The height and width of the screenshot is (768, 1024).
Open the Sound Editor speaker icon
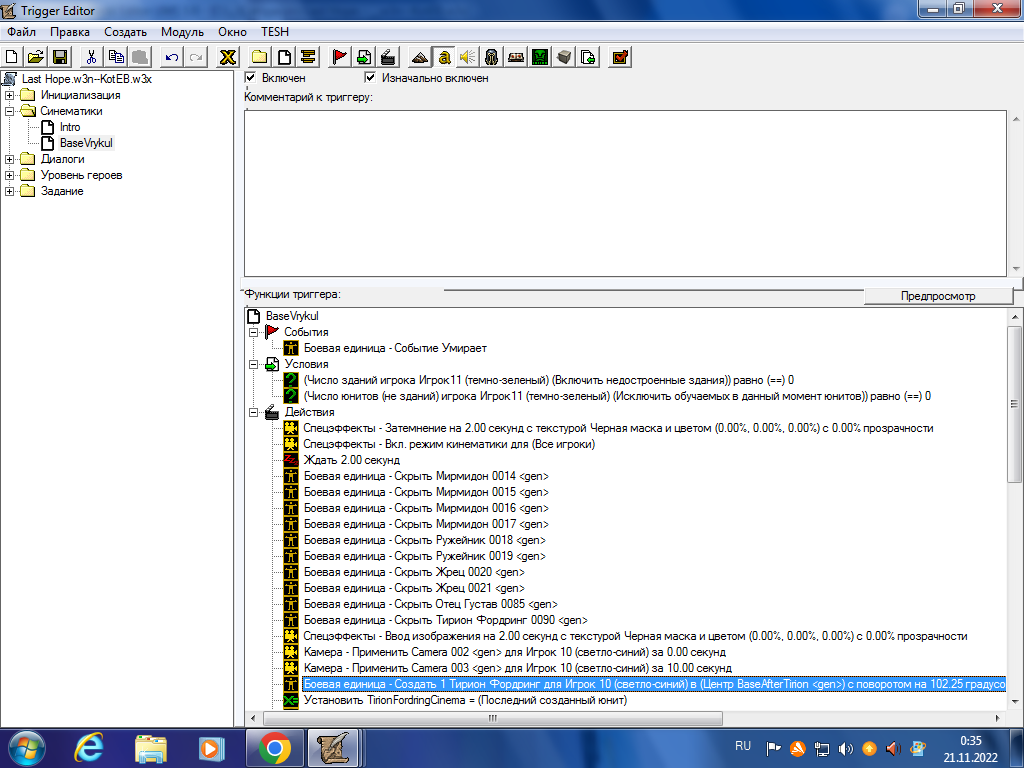click(468, 57)
